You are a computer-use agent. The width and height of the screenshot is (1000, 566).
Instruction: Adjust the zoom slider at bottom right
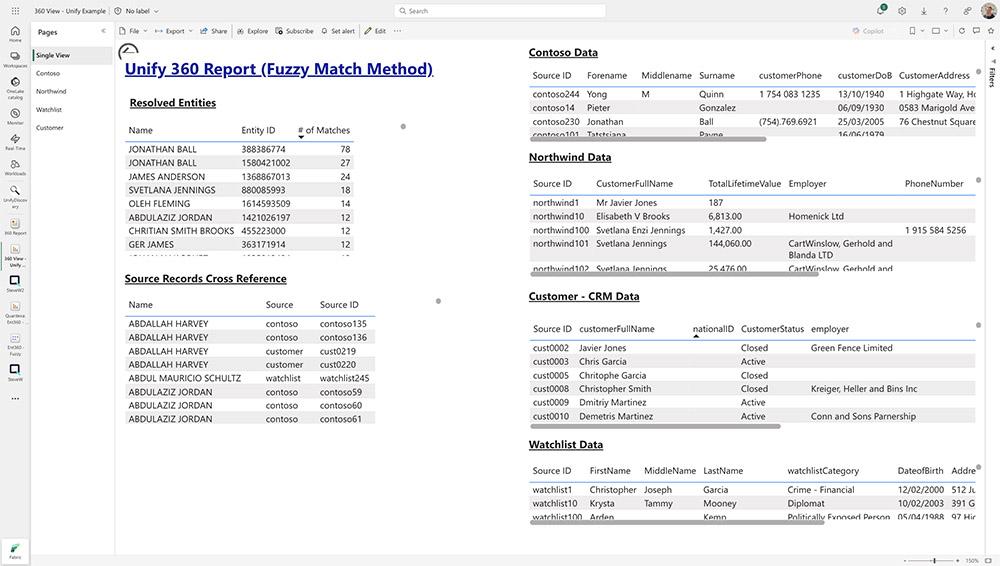tap(934, 561)
